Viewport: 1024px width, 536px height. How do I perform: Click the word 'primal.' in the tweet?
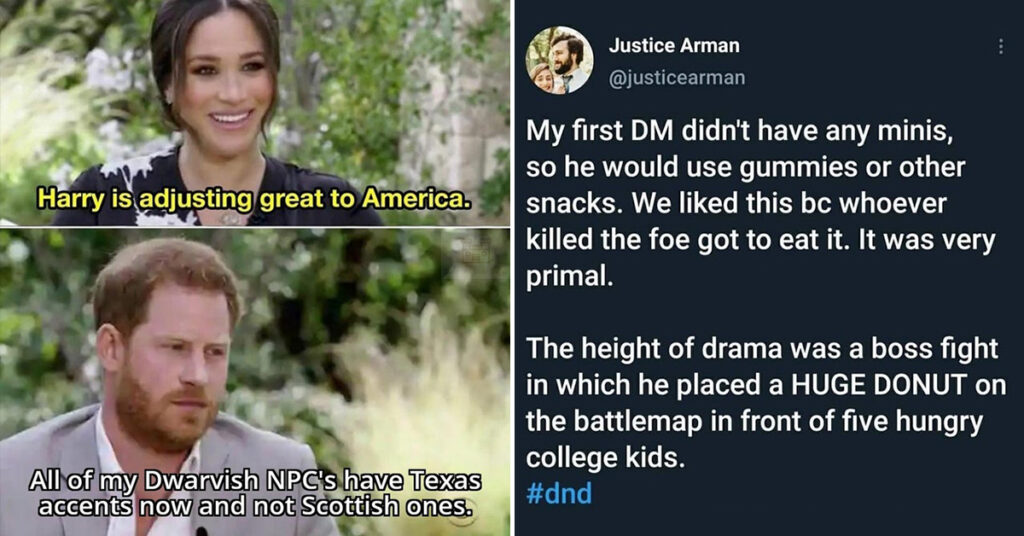[x=569, y=277]
